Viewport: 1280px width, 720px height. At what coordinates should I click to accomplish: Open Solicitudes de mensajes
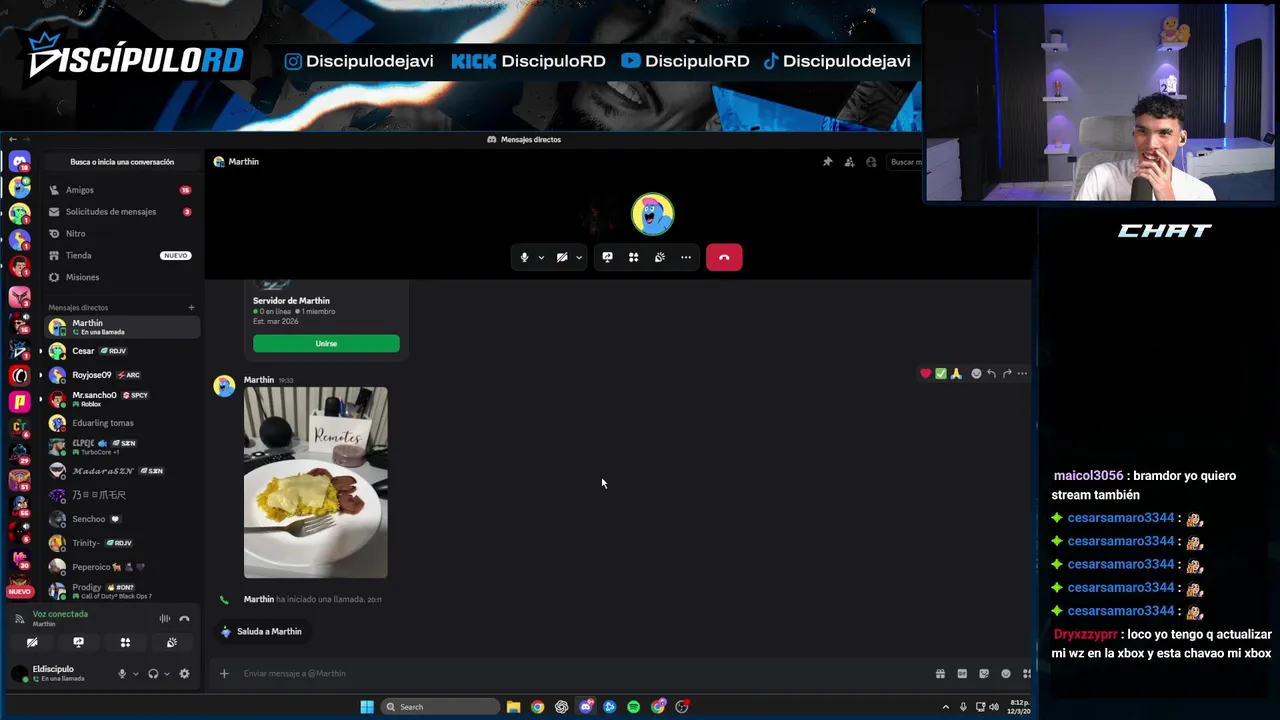[122, 212]
